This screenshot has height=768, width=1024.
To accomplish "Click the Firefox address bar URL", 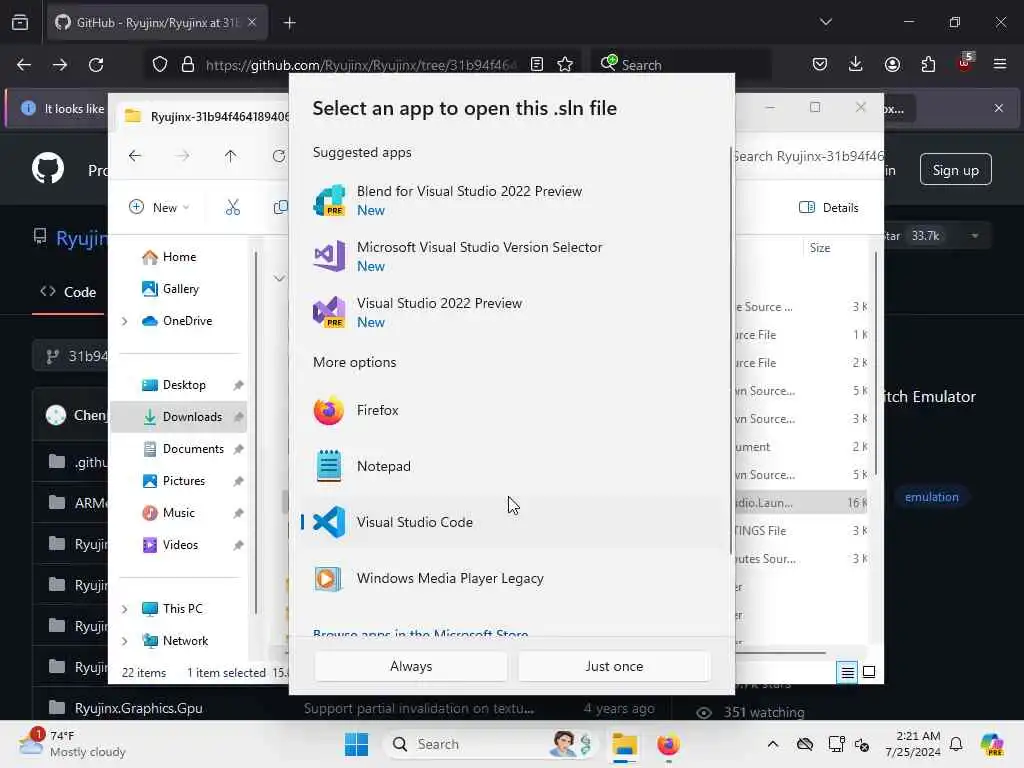I will 361,65.
